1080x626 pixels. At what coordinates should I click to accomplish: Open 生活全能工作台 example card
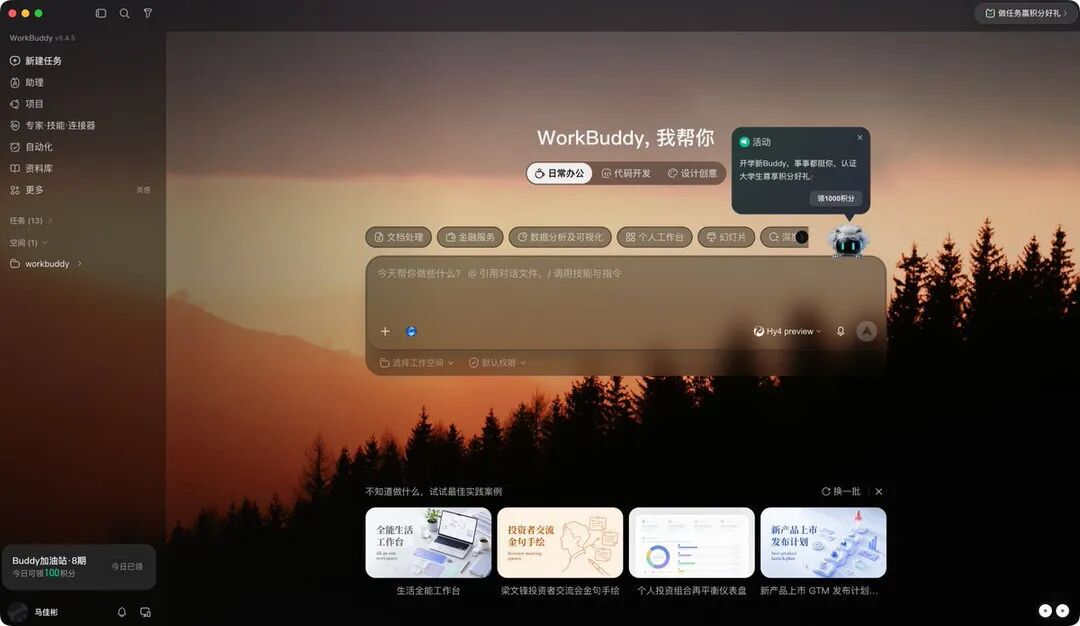coord(428,552)
